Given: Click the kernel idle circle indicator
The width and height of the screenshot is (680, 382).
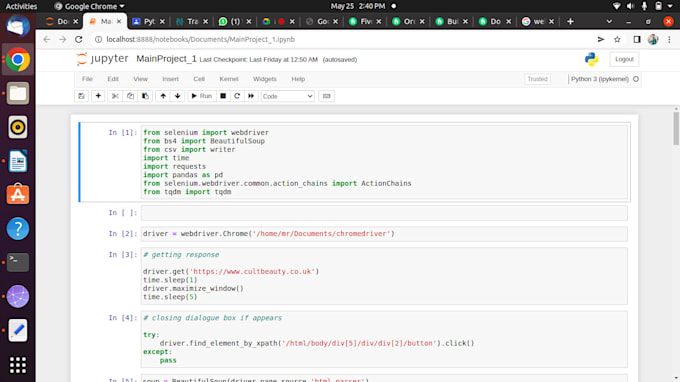Looking at the screenshot, I should tap(636, 79).
